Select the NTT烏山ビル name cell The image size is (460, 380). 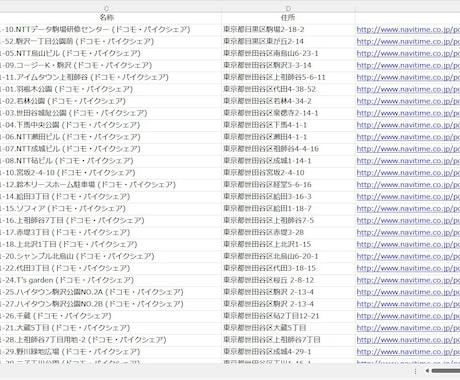click(x=111, y=54)
